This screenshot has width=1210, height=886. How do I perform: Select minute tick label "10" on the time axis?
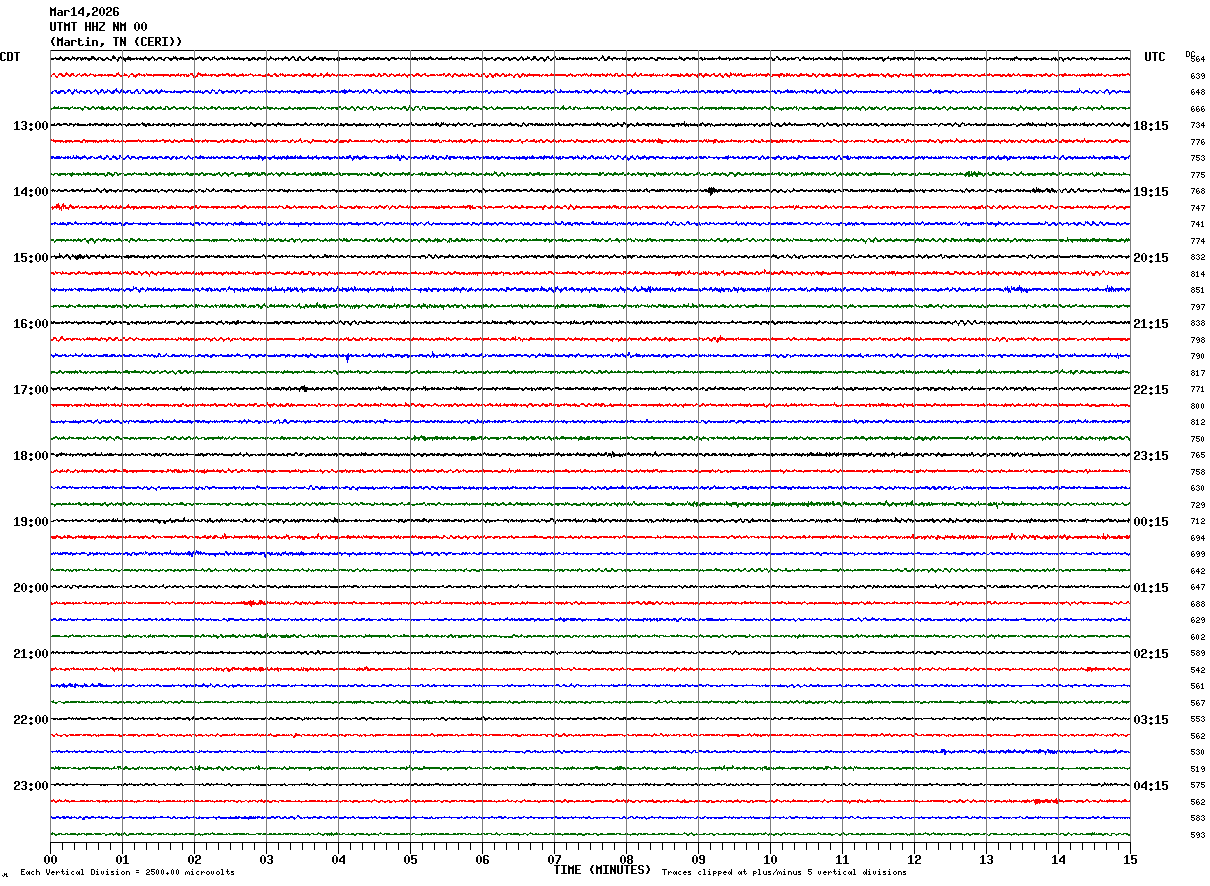(x=770, y=860)
